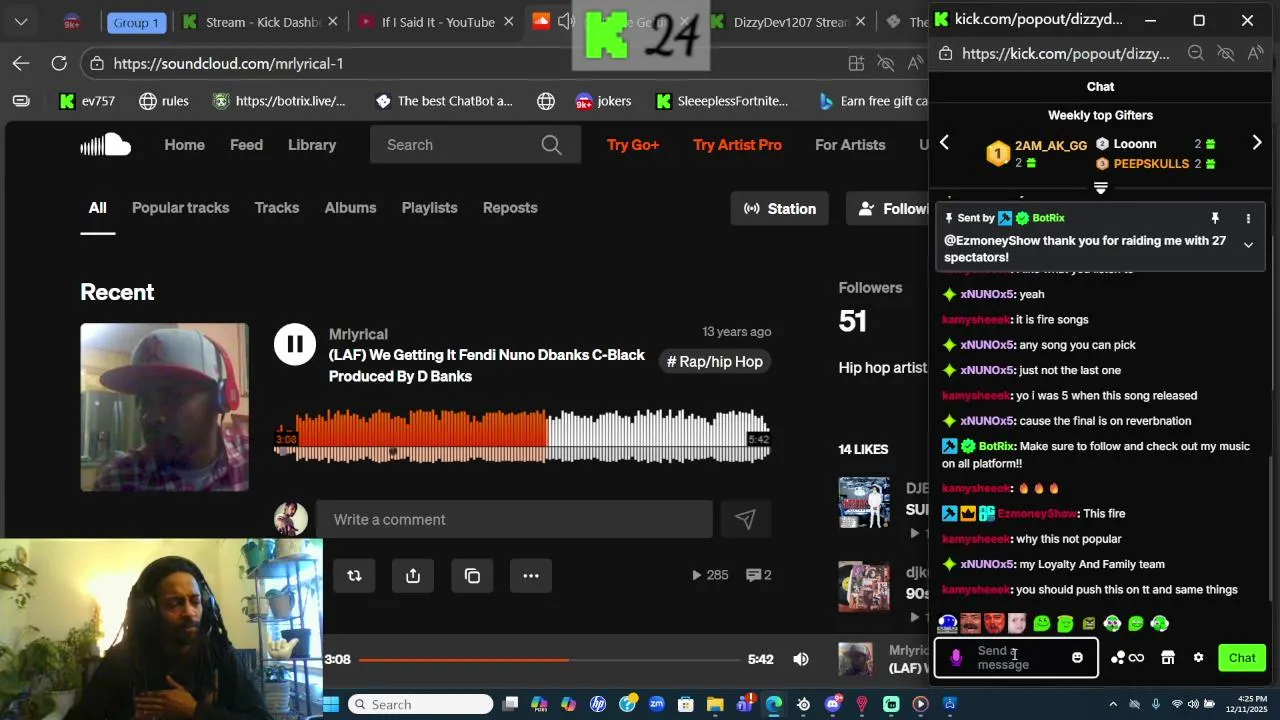Screen dimensions: 1280x720
Task: Open Discord from the taskbar
Action: point(833,704)
